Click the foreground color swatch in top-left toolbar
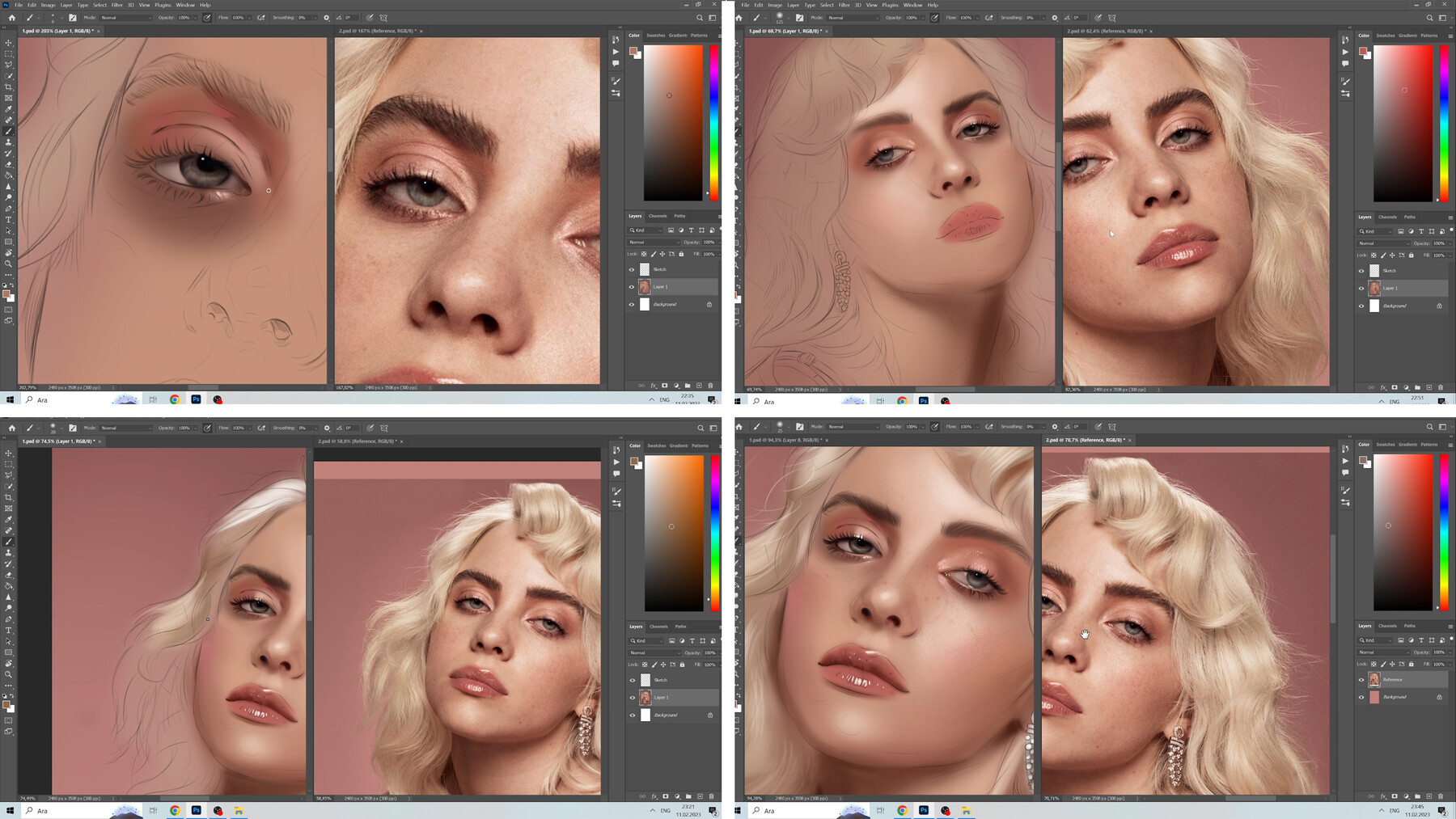Viewport: 1456px width, 819px height. pyautogui.click(x=6, y=294)
